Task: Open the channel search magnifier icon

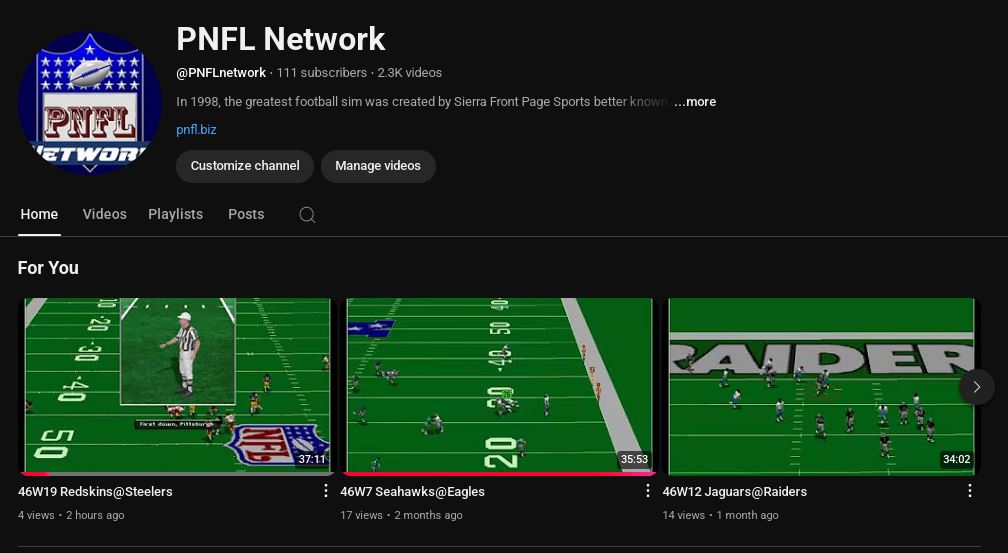Action: (307, 215)
